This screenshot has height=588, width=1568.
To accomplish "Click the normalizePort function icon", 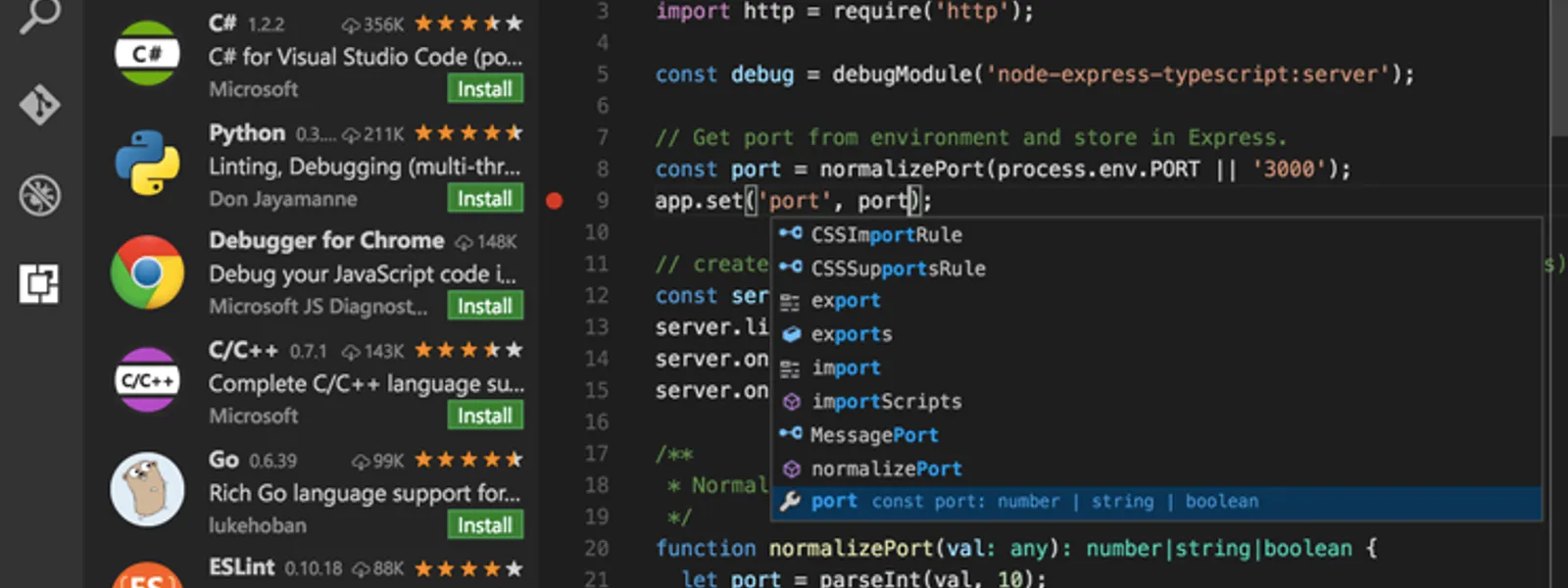I will [x=791, y=468].
